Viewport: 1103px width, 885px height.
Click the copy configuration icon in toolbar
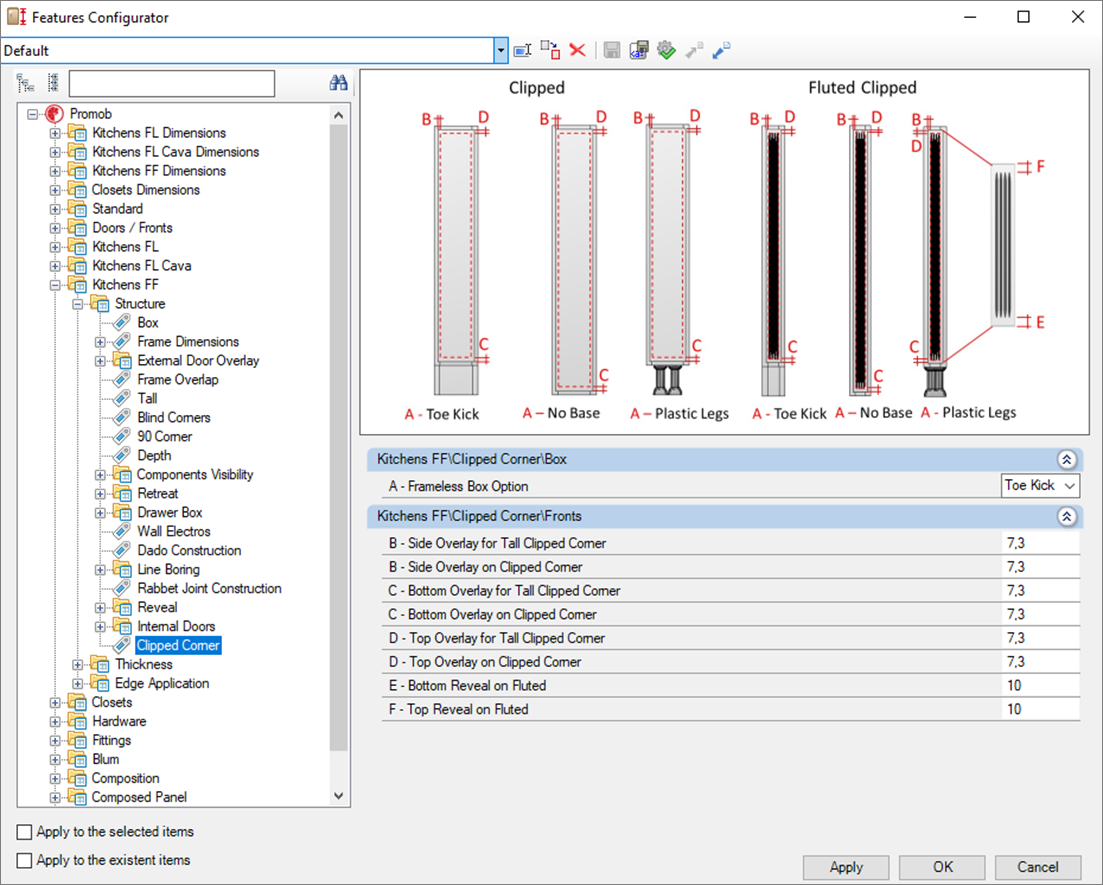click(550, 50)
